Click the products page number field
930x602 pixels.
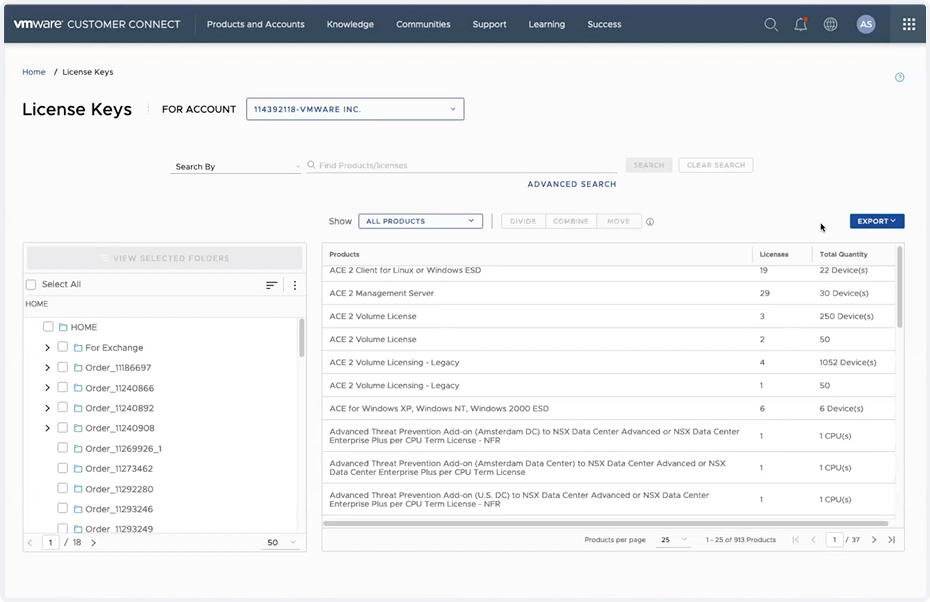(x=834, y=540)
